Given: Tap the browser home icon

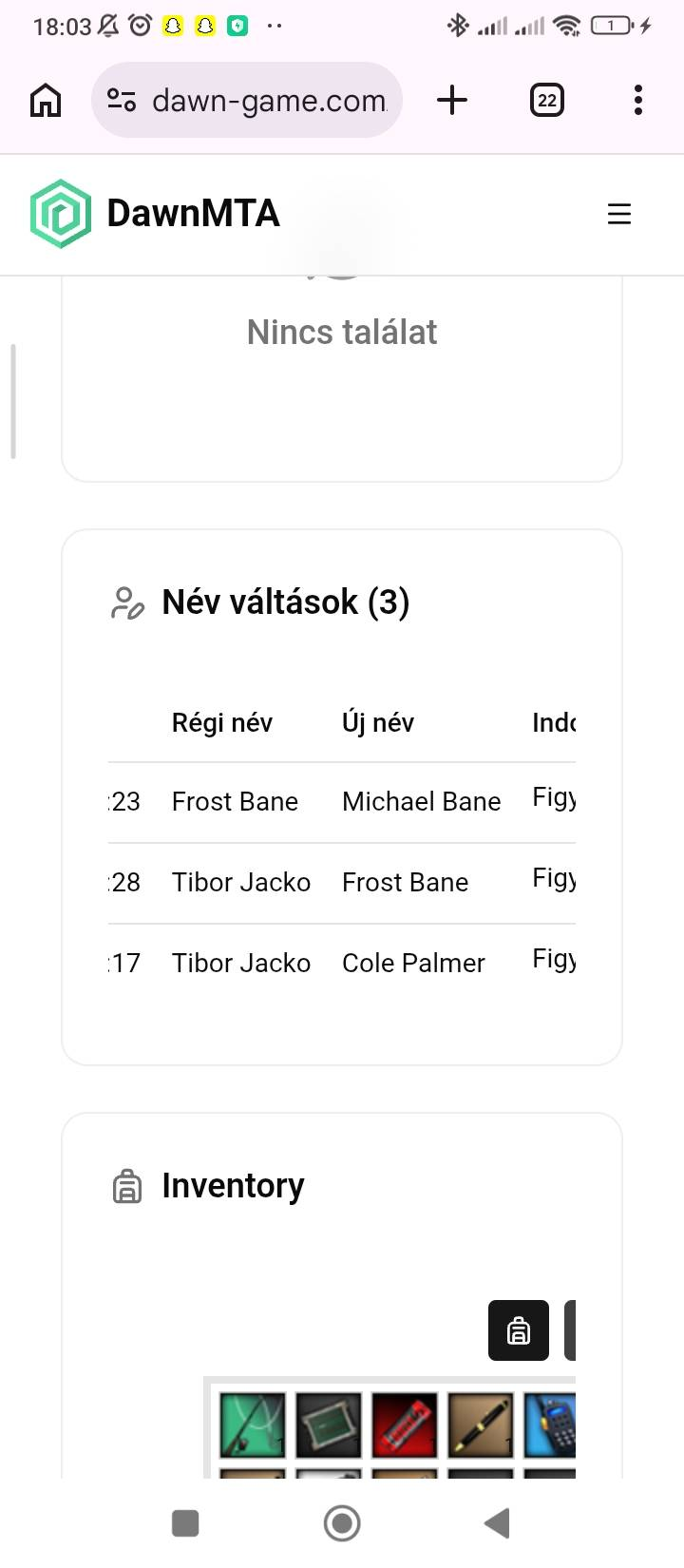Looking at the screenshot, I should coord(46,100).
